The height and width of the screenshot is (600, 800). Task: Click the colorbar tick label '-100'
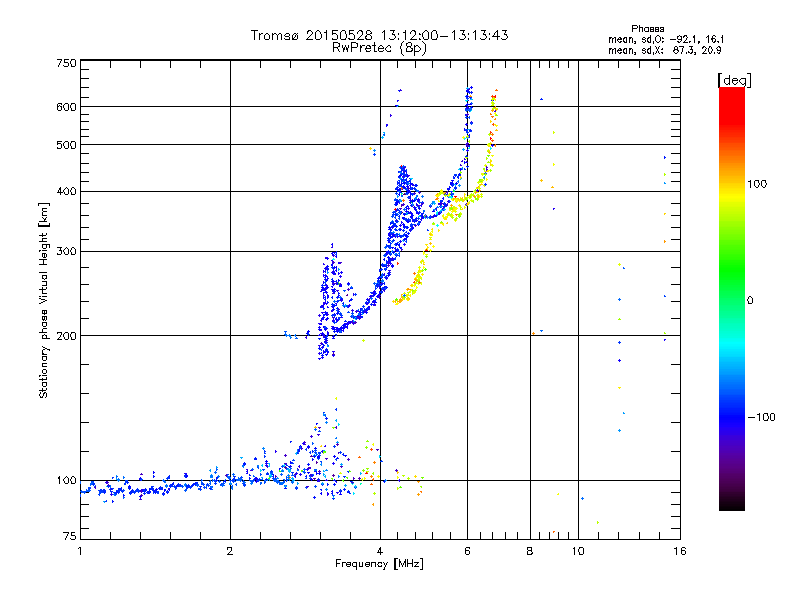tap(761, 417)
